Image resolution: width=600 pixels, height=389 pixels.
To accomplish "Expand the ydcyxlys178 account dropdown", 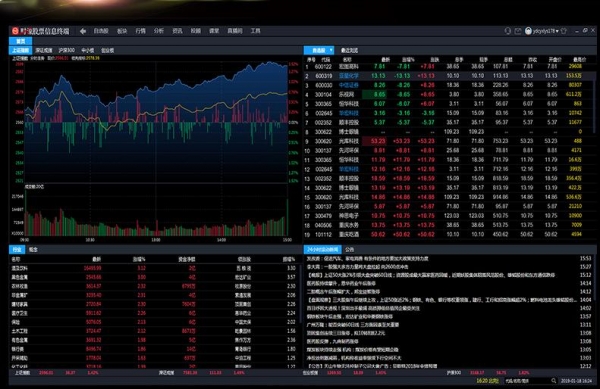I will [x=557, y=31].
